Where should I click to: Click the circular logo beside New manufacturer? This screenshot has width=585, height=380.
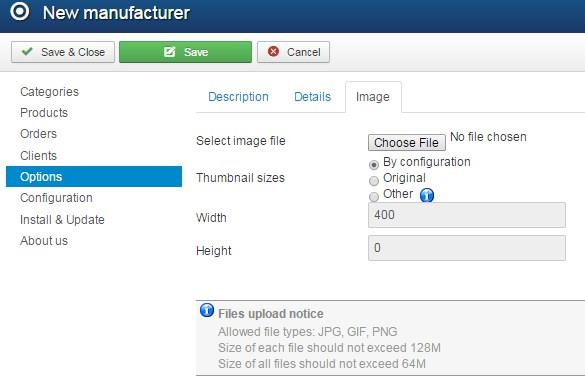19,11
